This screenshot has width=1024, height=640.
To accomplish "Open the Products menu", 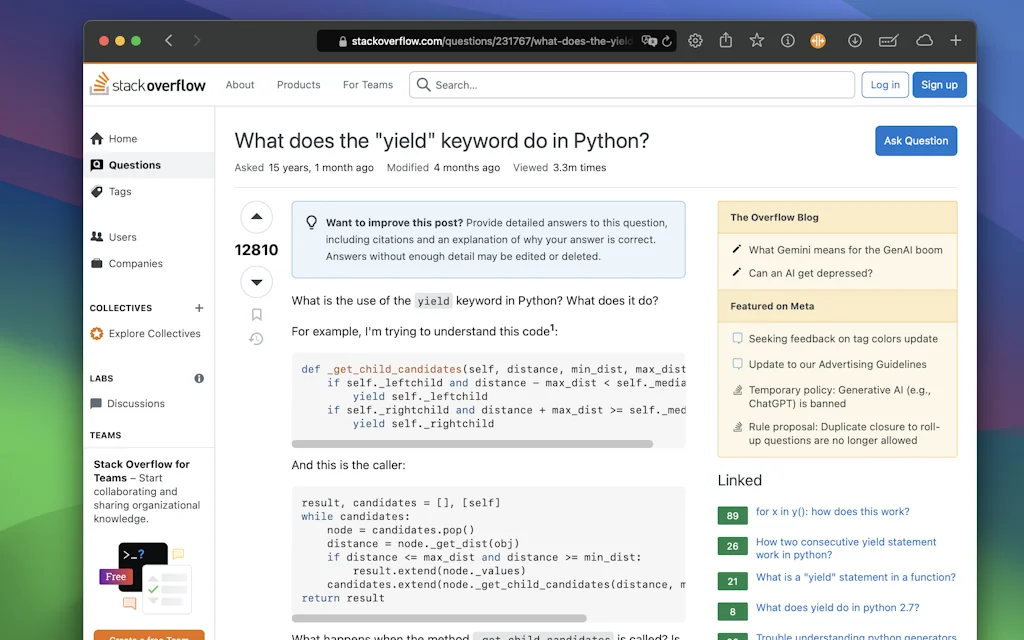I will [x=298, y=85].
